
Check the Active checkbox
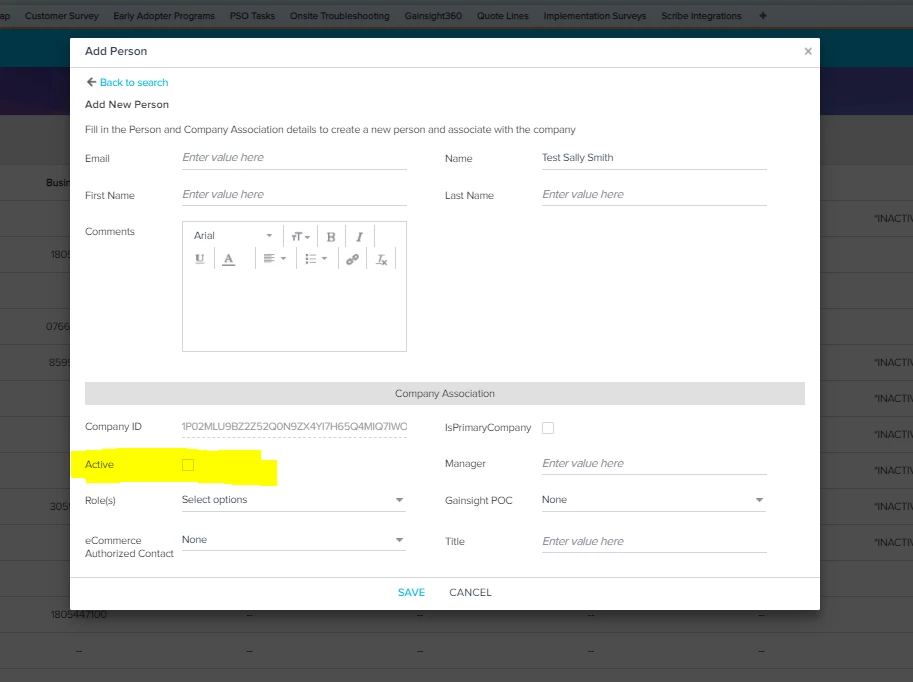point(188,465)
